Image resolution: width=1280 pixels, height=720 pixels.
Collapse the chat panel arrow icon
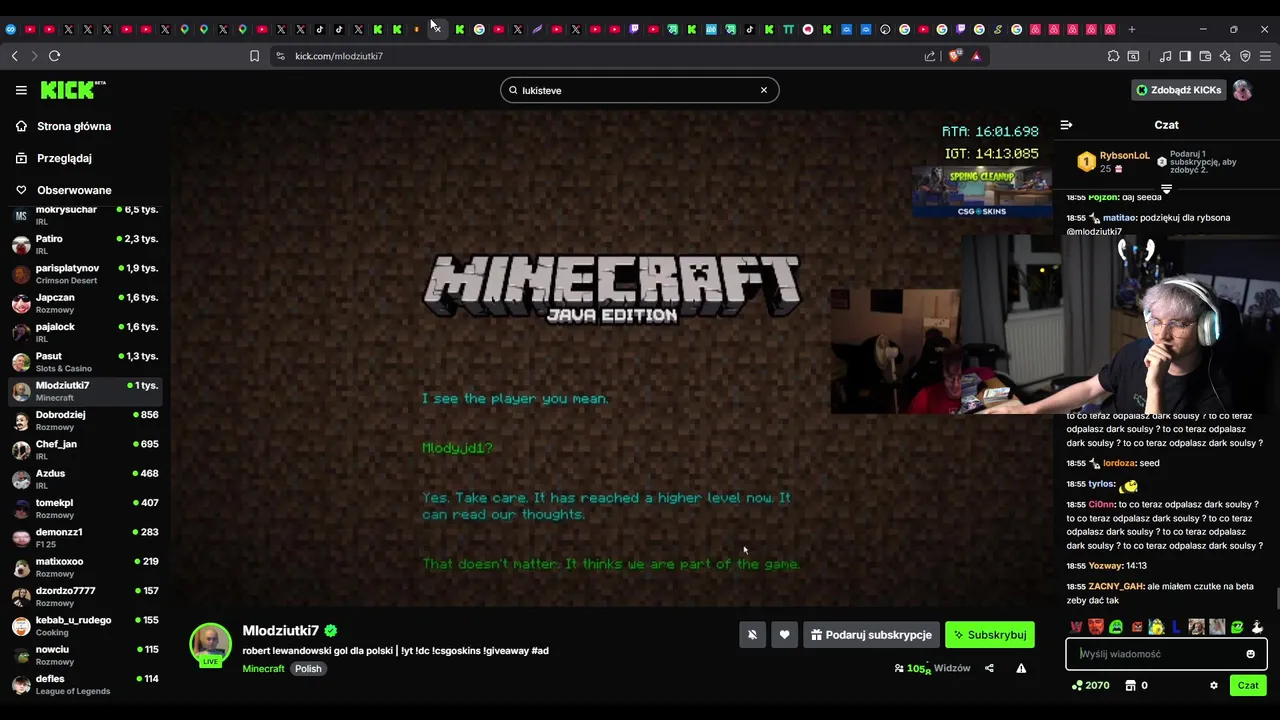(1066, 125)
